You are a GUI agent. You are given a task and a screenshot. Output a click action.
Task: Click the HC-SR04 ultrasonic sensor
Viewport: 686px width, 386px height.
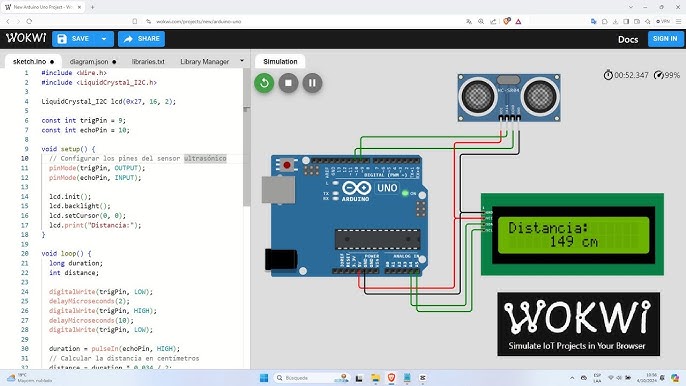point(509,97)
